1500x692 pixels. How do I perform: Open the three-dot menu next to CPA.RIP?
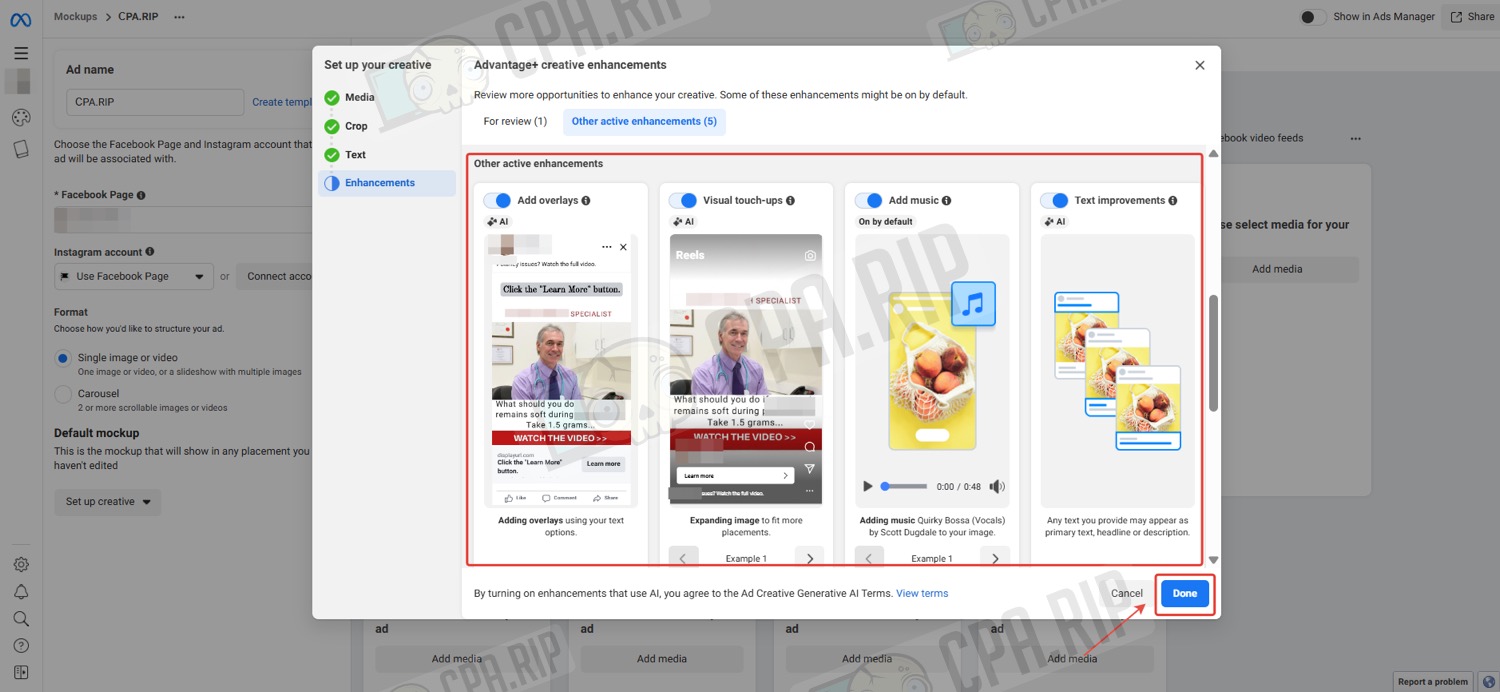179,17
